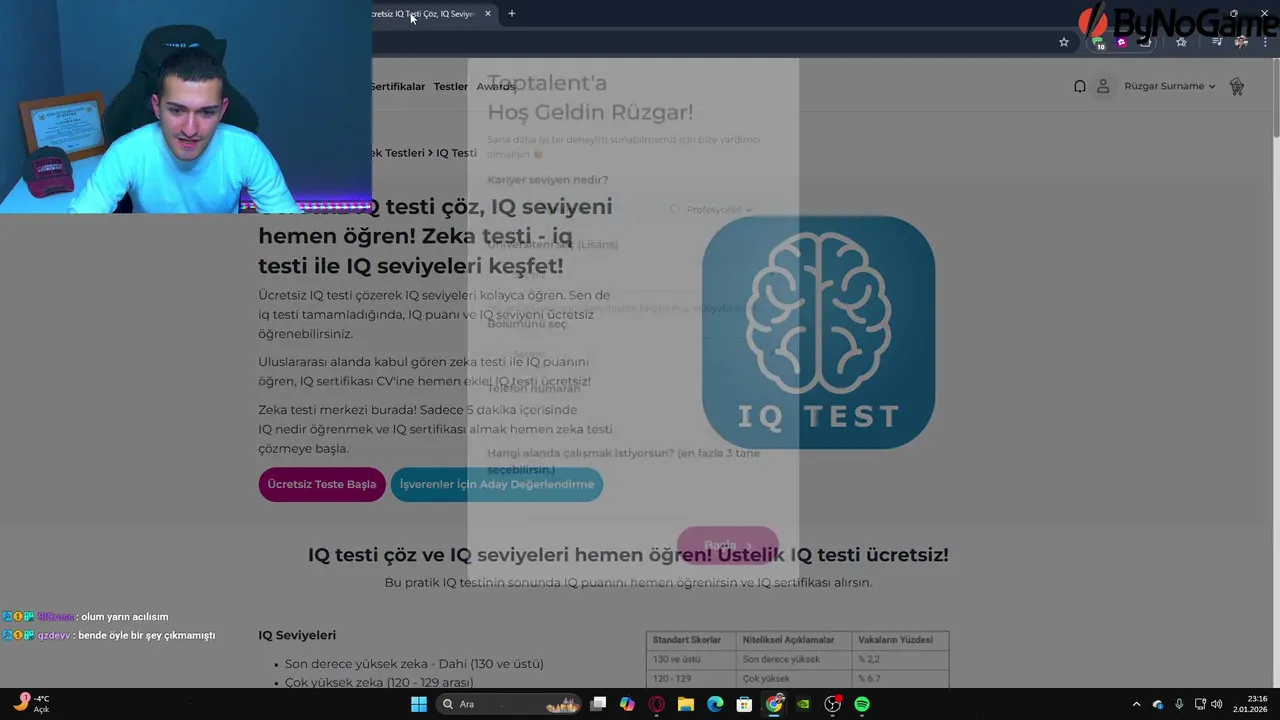This screenshot has height=720, width=1280.
Task: Open Microsoft Edge from the taskbar
Action: [x=715, y=704]
